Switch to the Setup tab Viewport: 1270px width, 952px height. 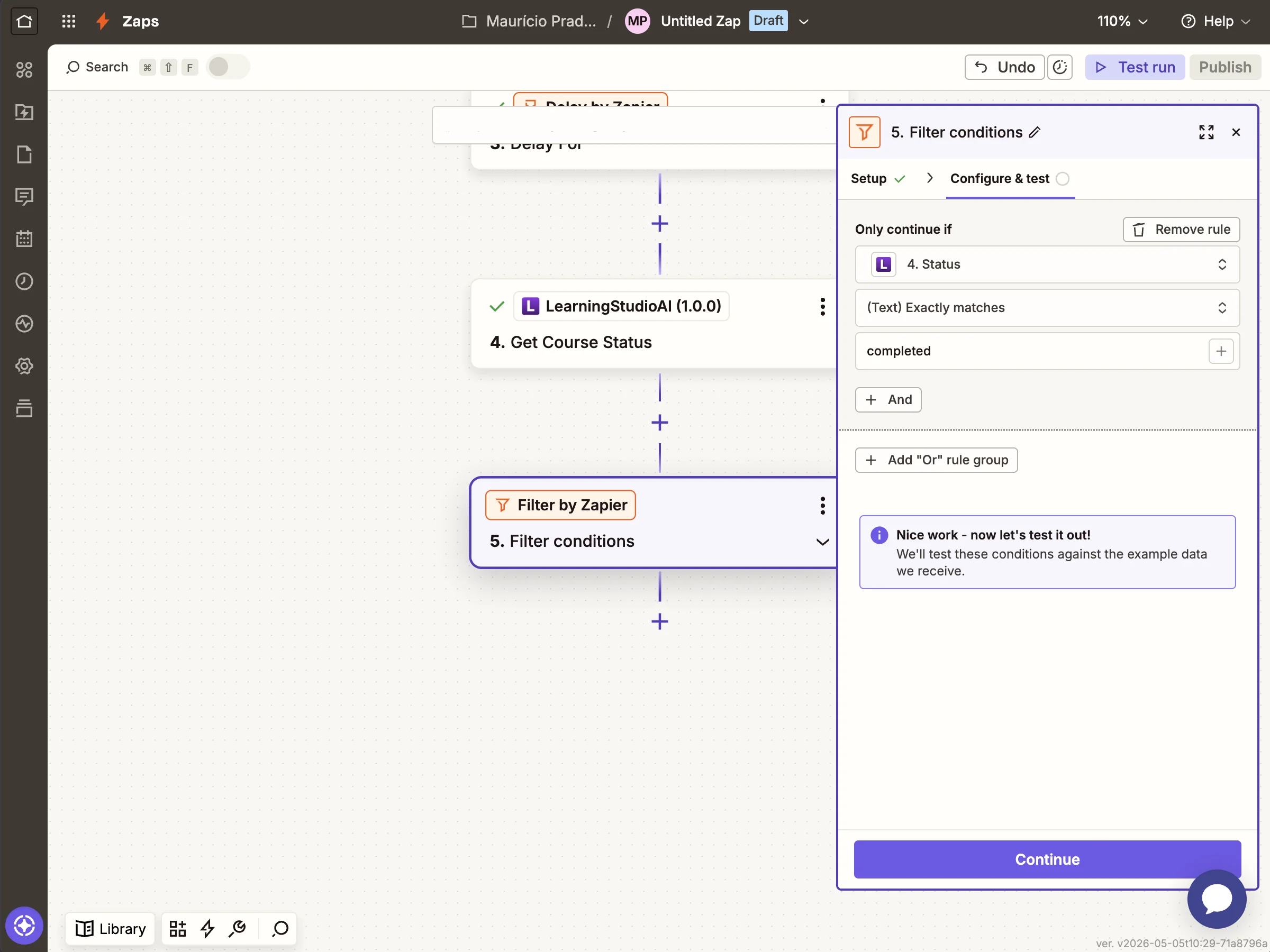(x=878, y=178)
